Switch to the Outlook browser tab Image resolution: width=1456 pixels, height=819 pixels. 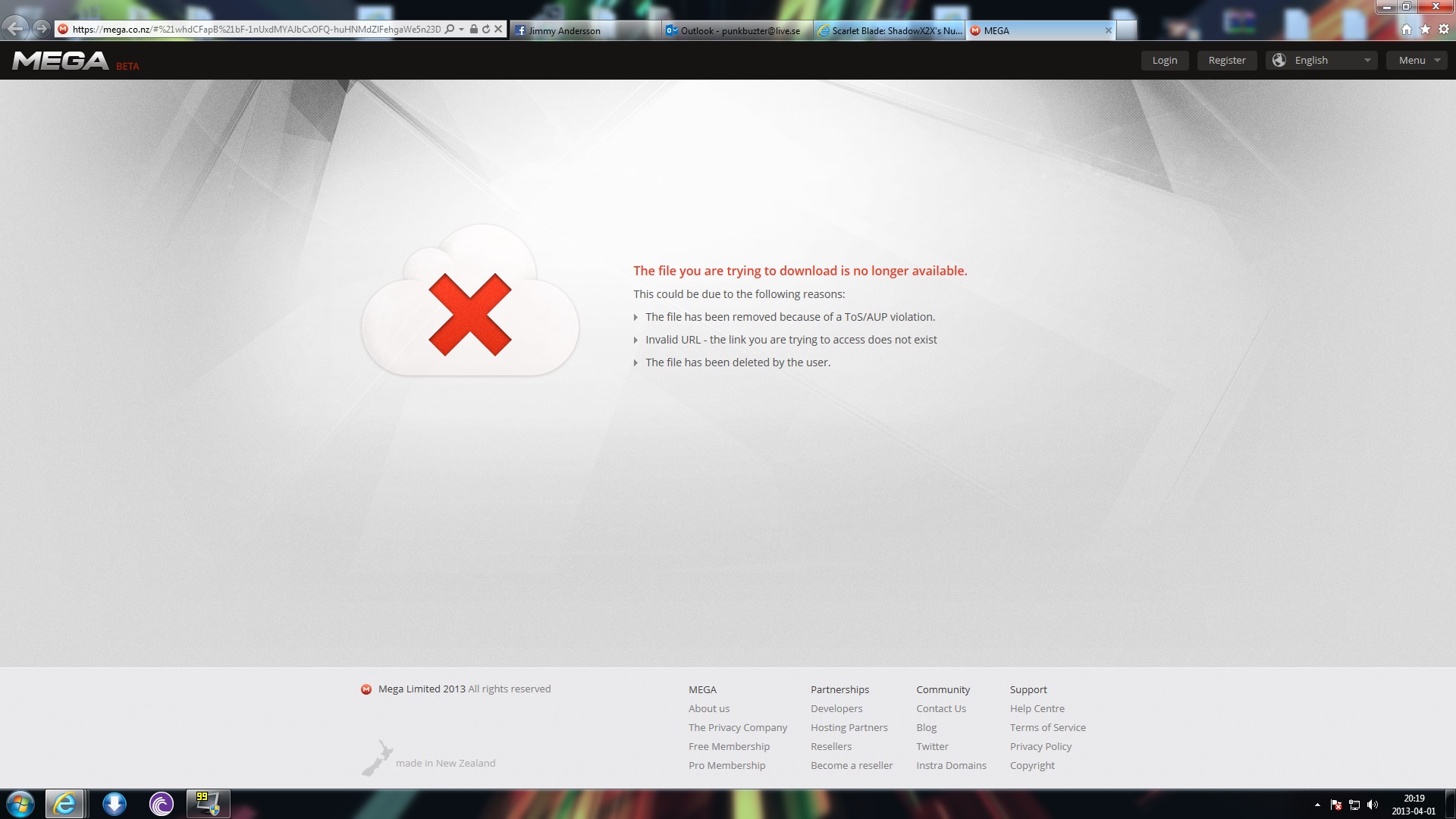pyautogui.click(x=736, y=30)
